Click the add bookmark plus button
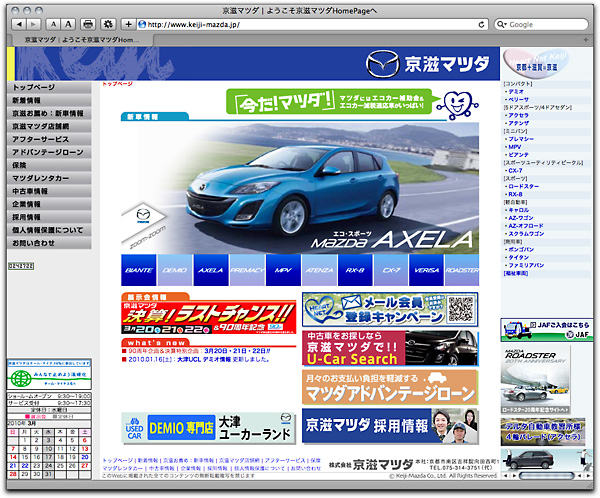600x498 pixels. click(128, 23)
